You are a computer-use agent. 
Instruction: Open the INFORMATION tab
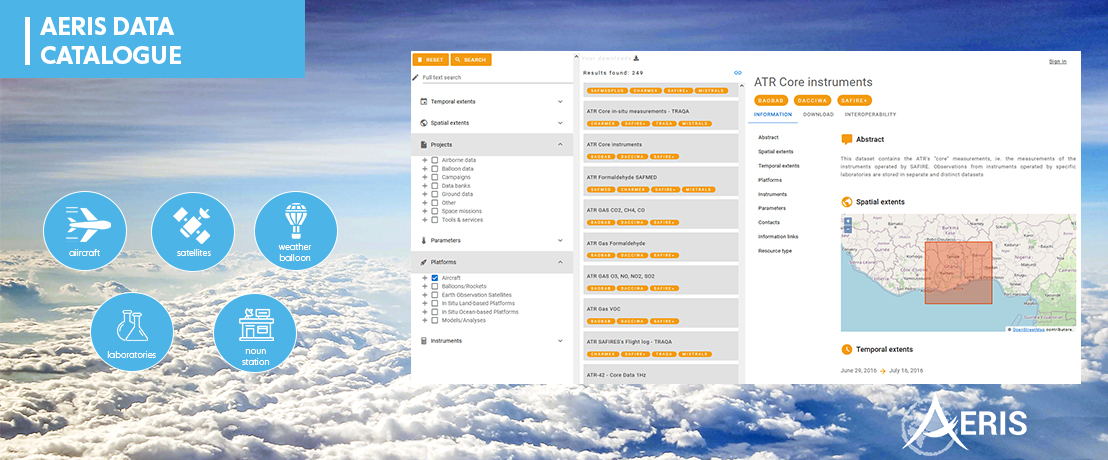773,114
